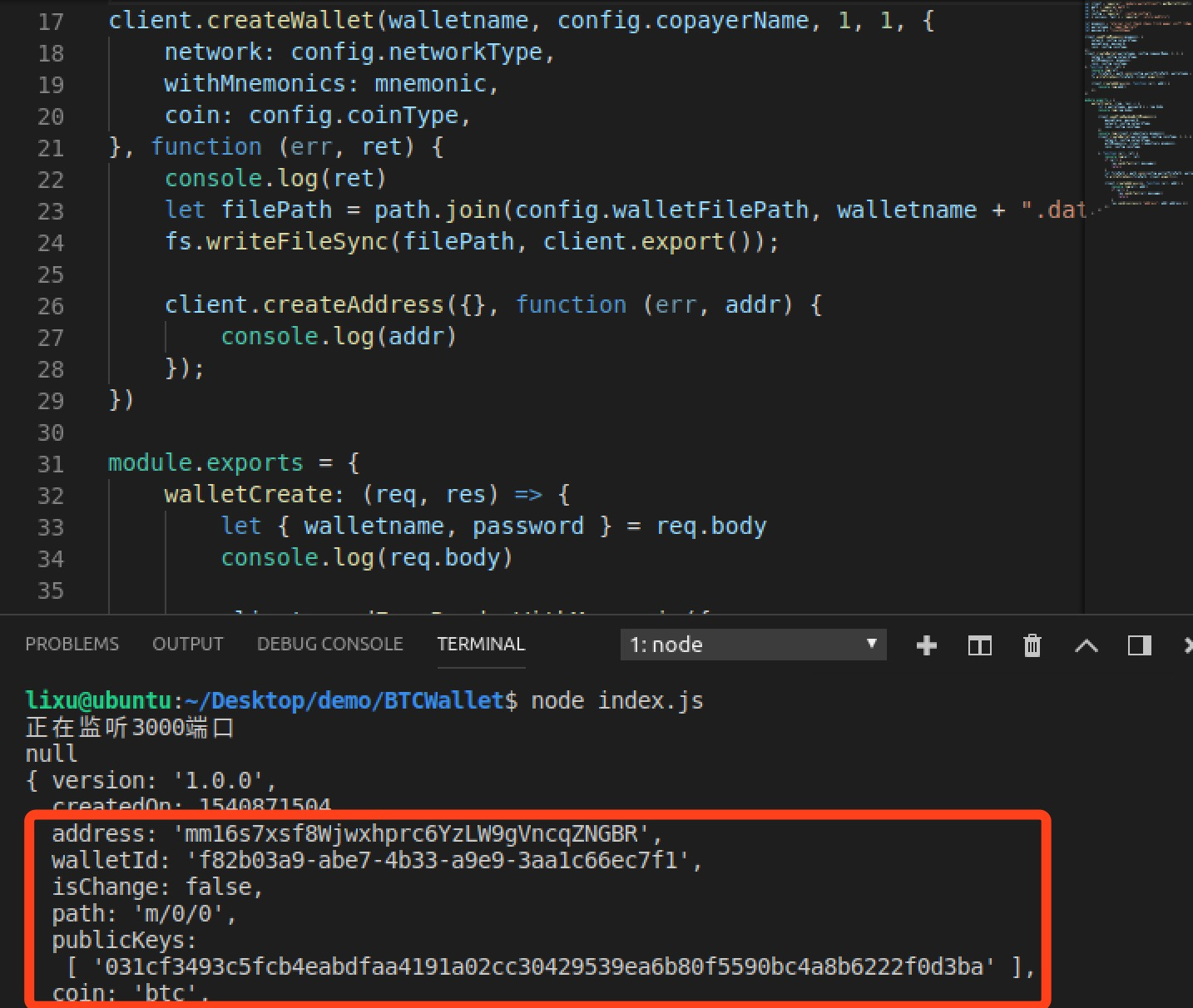
Task: Click 'network: config.networkType,' text
Action: pyautogui.click(x=359, y=52)
